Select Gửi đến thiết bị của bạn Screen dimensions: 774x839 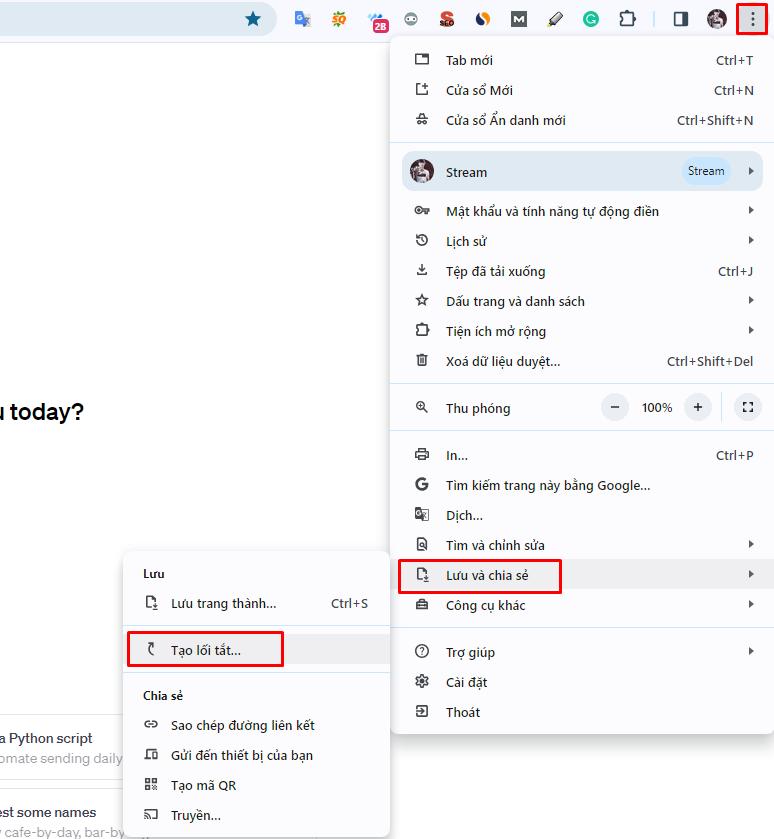pos(256,755)
